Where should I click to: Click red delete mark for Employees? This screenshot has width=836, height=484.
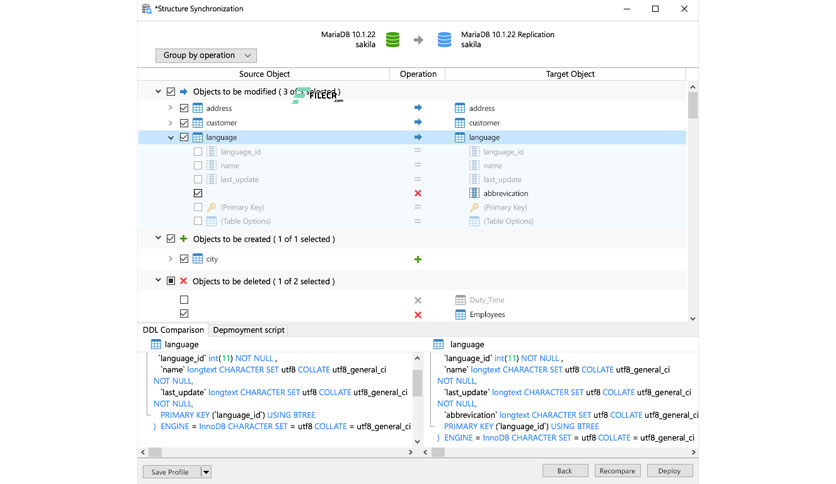(x=418, y=314)
